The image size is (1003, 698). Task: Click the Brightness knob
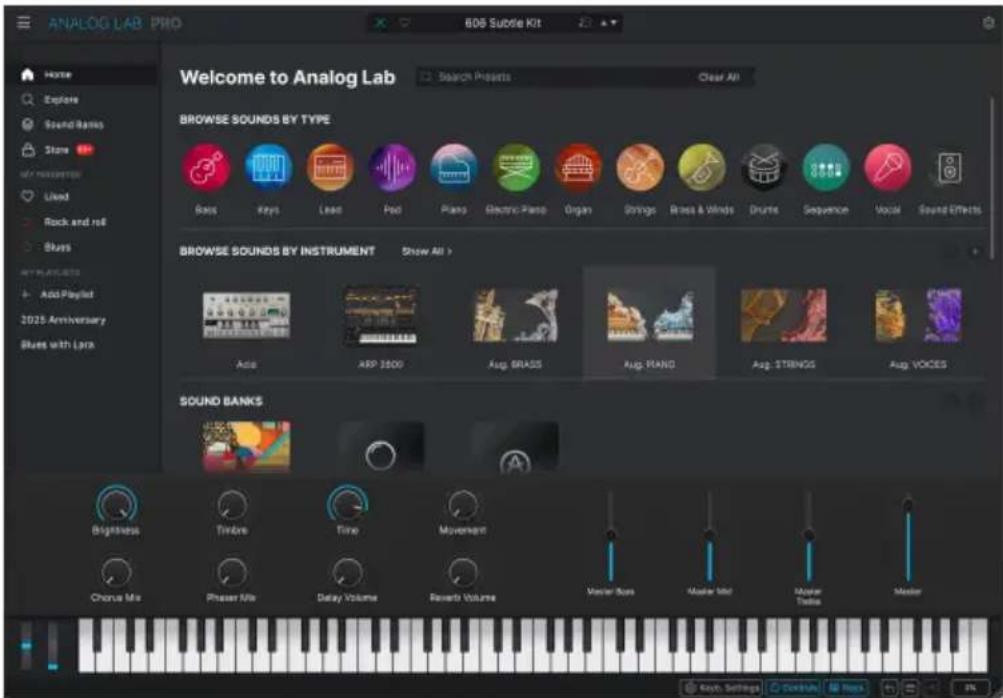pos(116,505)
